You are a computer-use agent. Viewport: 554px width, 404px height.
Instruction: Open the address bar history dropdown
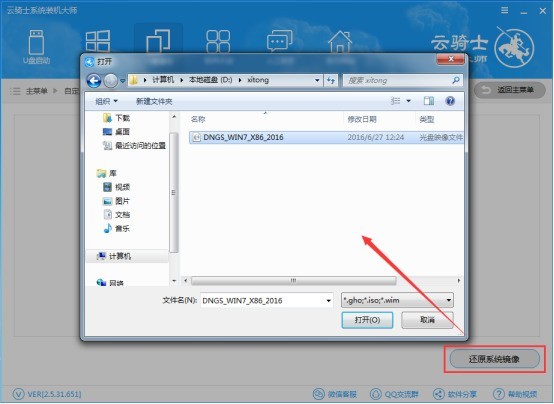(x=317, y=80)
